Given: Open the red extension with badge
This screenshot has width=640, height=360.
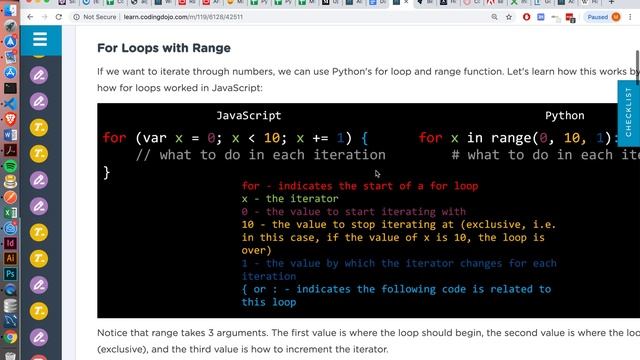Looking at the screenshot, I should pos(570,18).
